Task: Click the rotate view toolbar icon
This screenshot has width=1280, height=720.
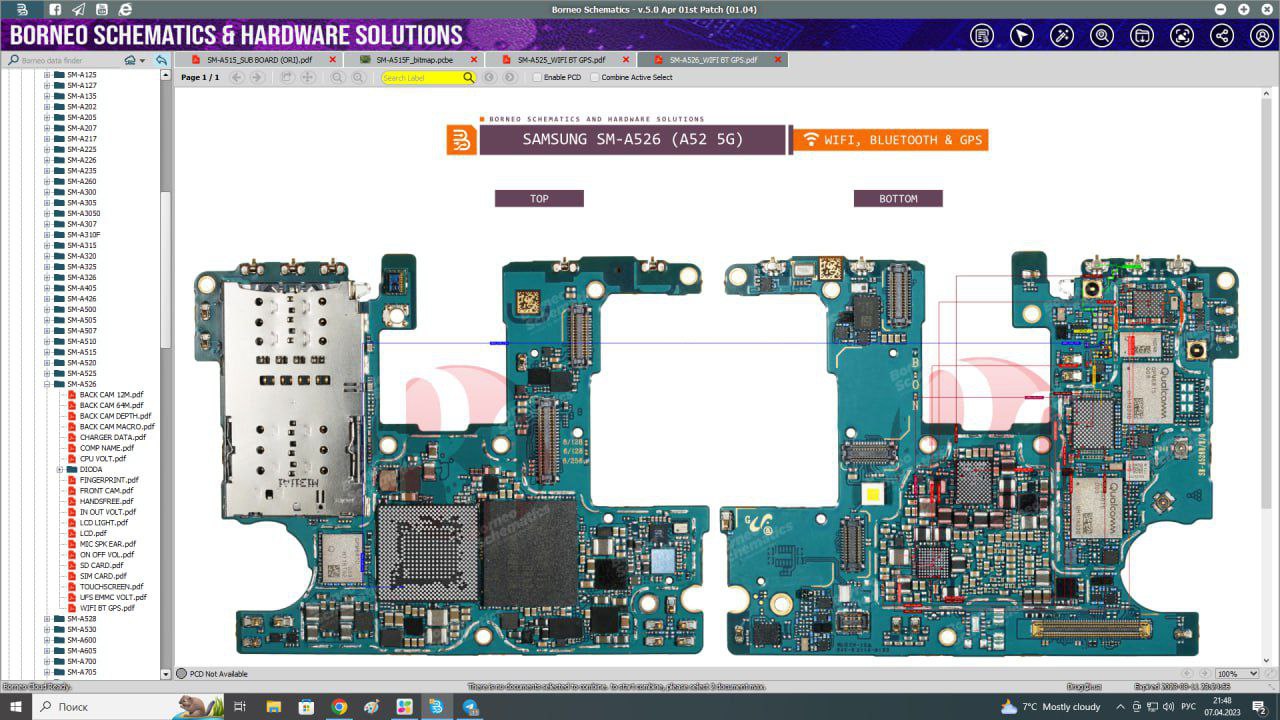Action: pyautogui.click(x=287, y=77)
